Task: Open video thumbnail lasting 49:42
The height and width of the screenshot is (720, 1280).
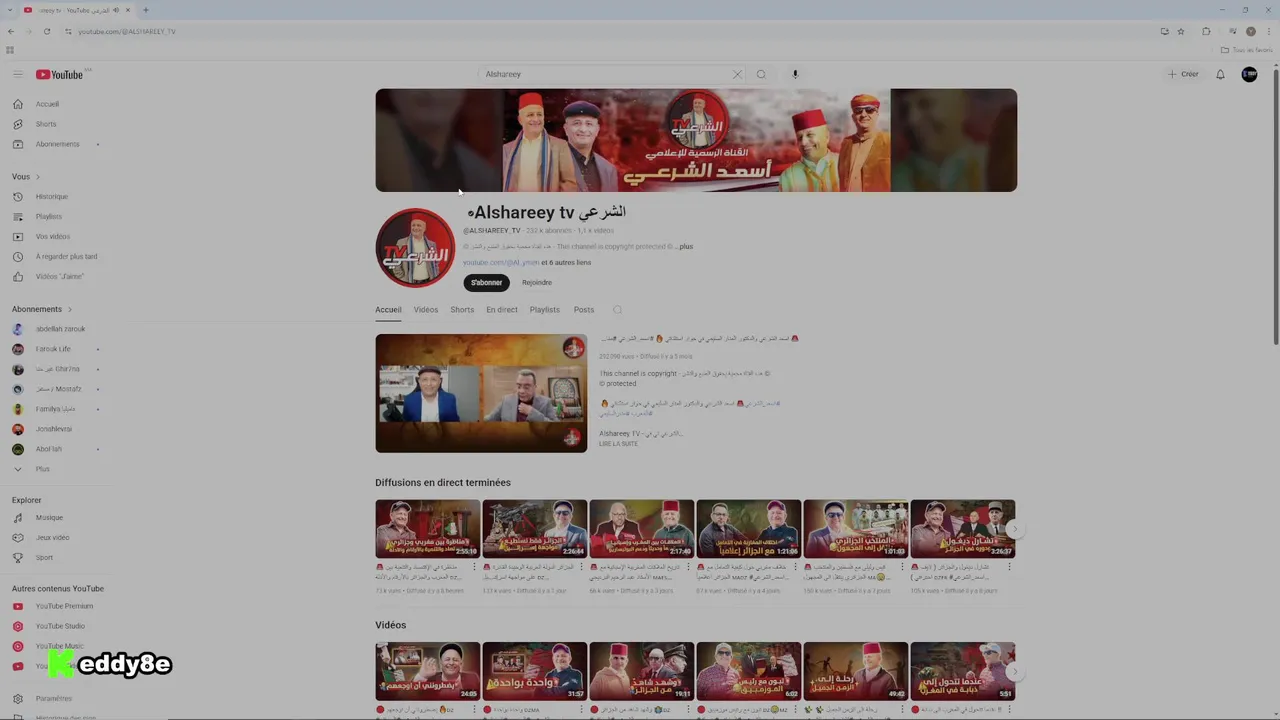Action: (x=856, y=671)
